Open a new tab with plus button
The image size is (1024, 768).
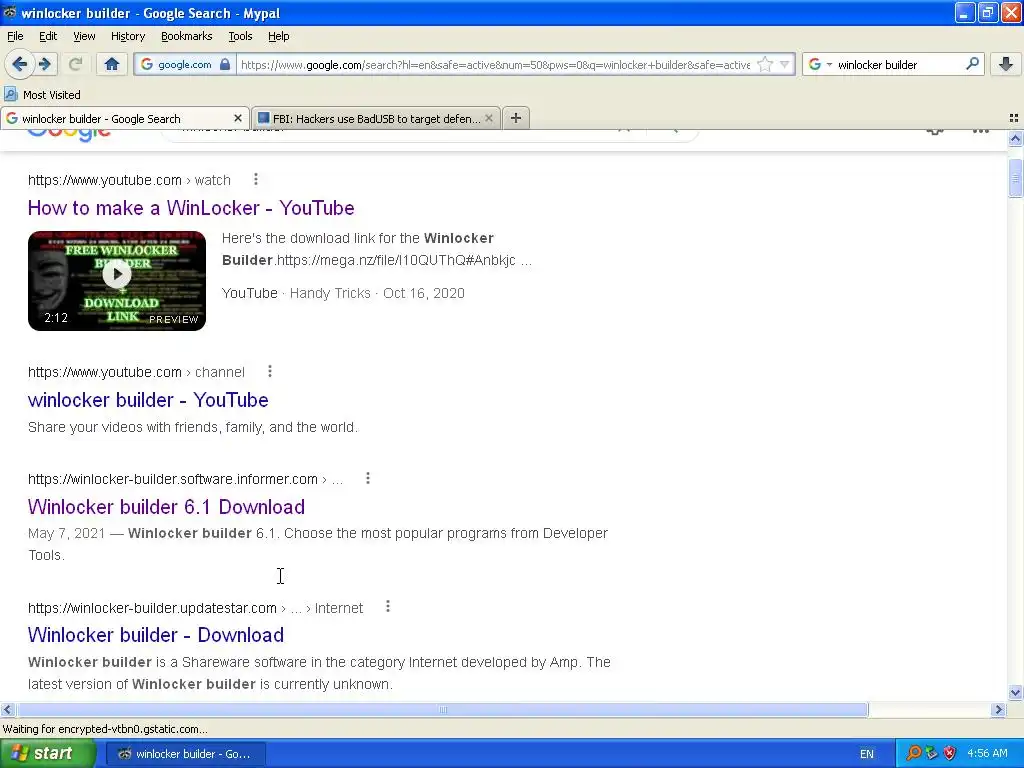click(516, 118)
